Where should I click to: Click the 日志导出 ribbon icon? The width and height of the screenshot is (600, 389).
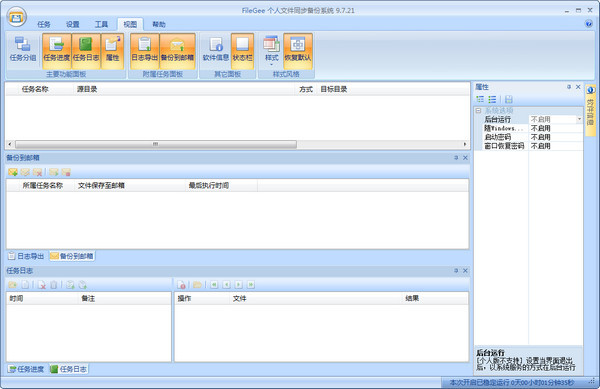[145, 50]
